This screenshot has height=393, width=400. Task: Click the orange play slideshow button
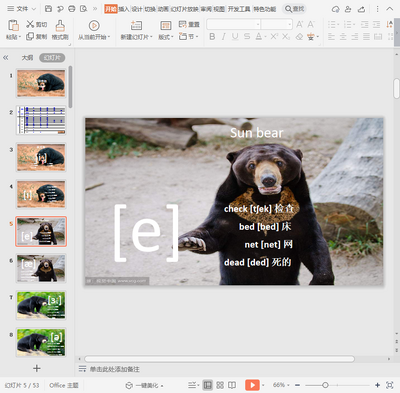[252, 385]
